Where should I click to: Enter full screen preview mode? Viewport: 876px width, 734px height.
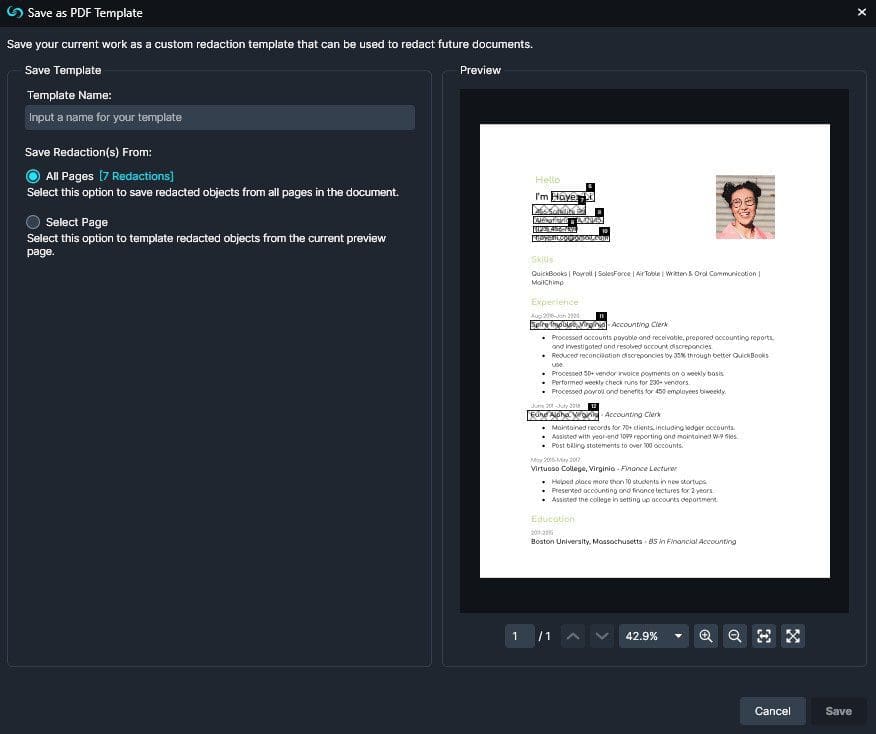(x=793, y=636)
